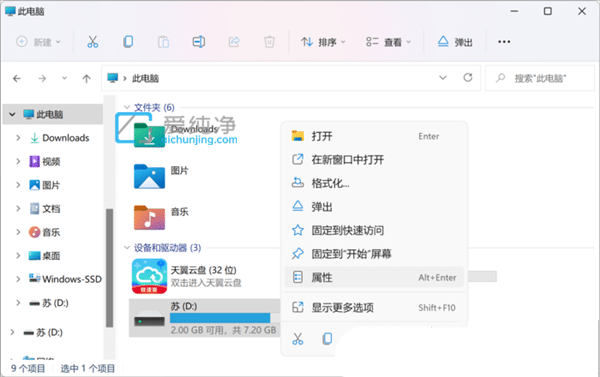600x377 pixels.
Task: Click the Refresh icon
Action: point(468,78)
